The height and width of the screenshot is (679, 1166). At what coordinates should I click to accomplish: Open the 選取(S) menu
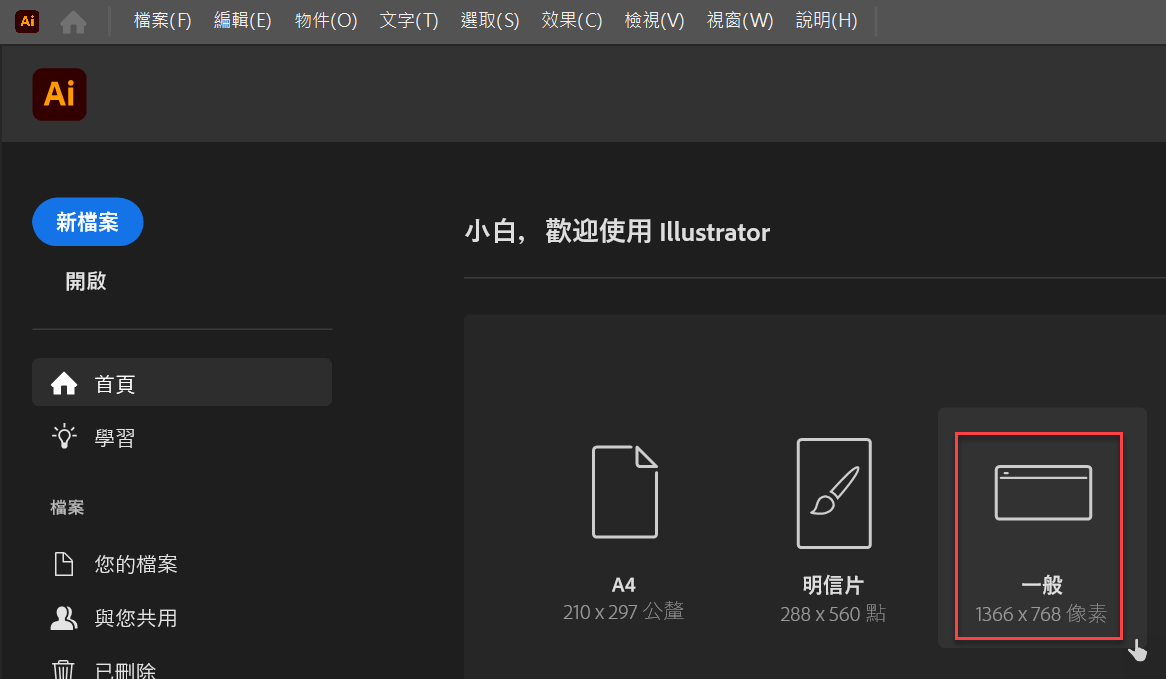coord(489,21)
